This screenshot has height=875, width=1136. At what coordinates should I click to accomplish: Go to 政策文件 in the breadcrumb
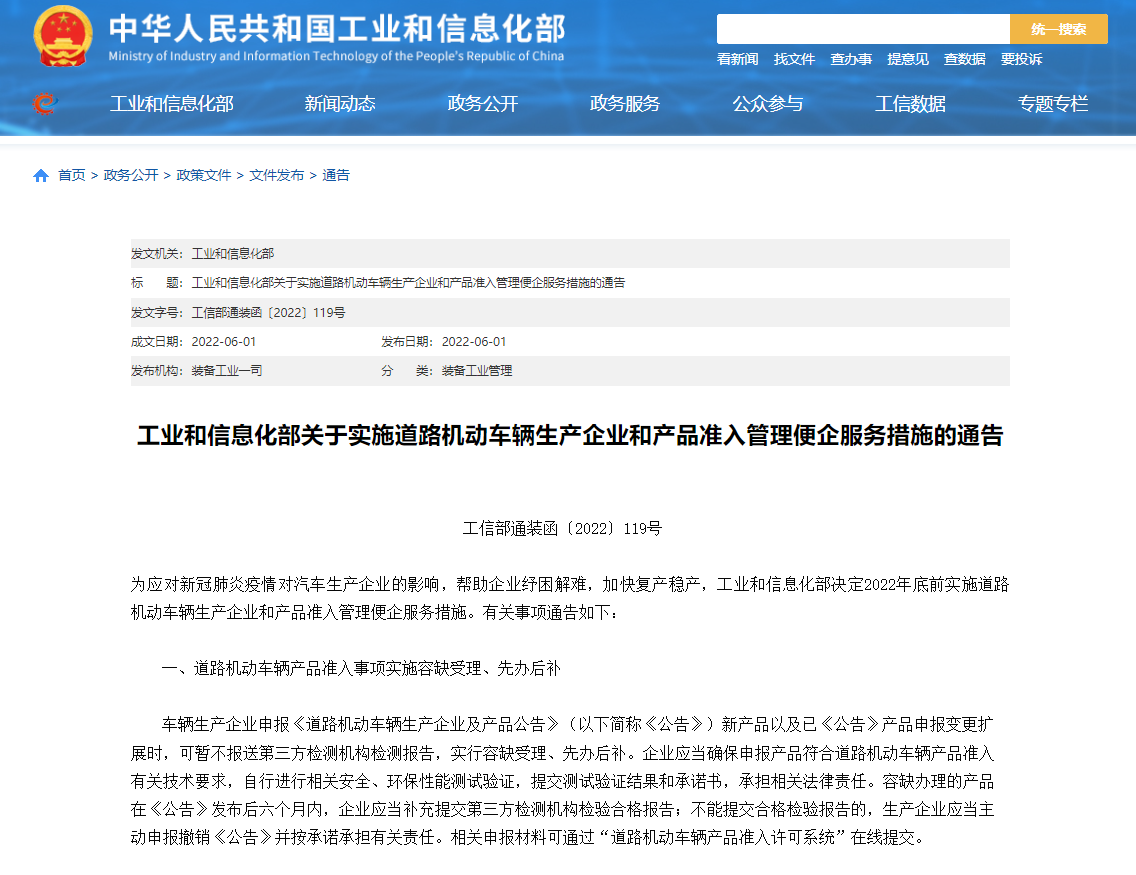tap(204, 175)
